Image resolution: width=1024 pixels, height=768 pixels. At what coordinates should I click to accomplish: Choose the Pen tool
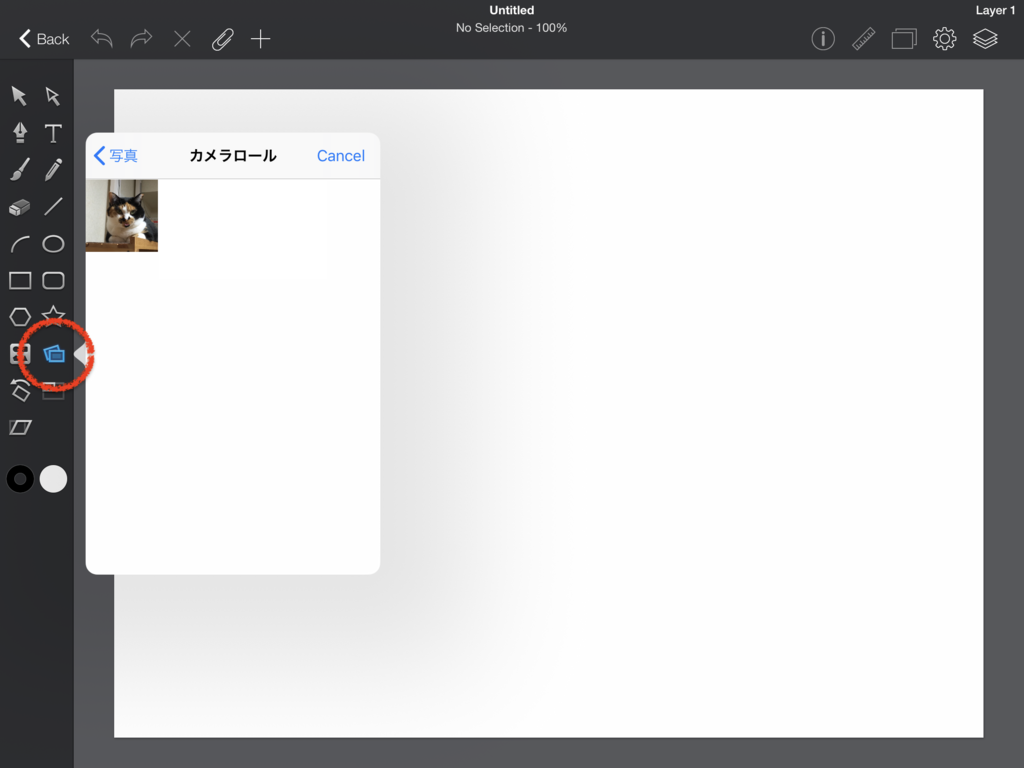tap(20, 133)
